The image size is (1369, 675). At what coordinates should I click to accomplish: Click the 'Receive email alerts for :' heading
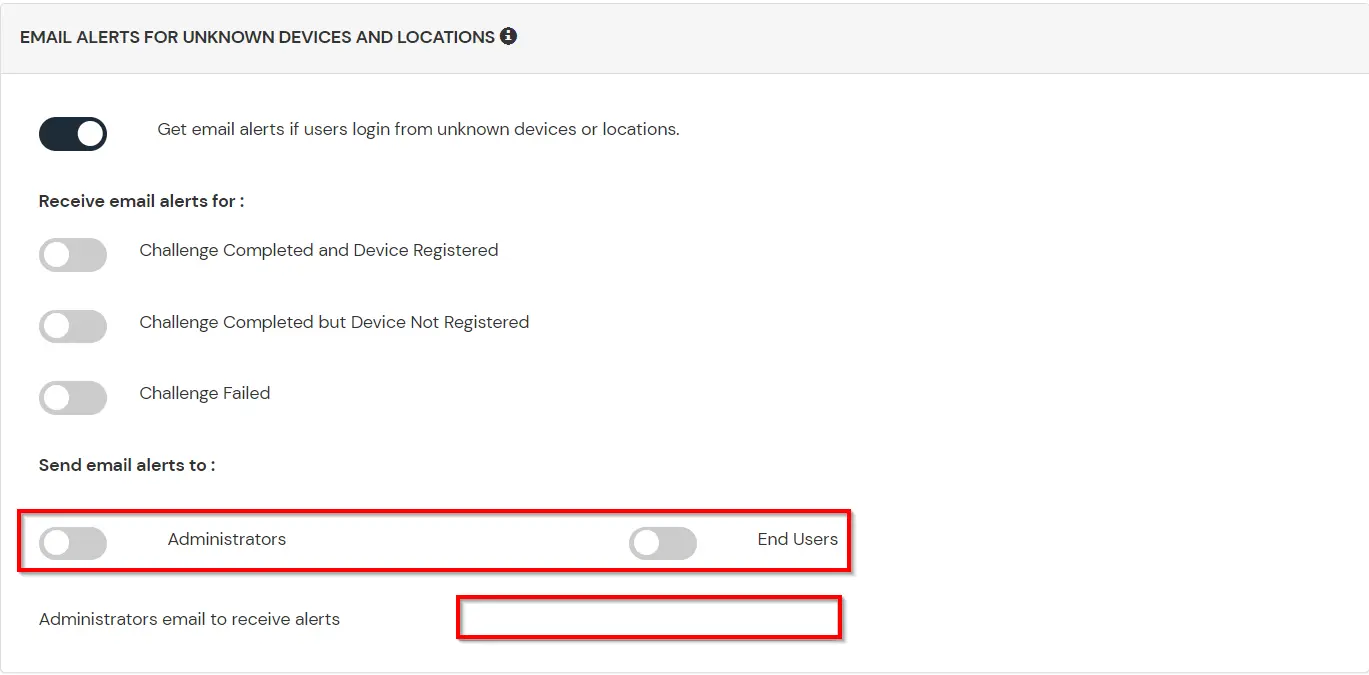141,201
